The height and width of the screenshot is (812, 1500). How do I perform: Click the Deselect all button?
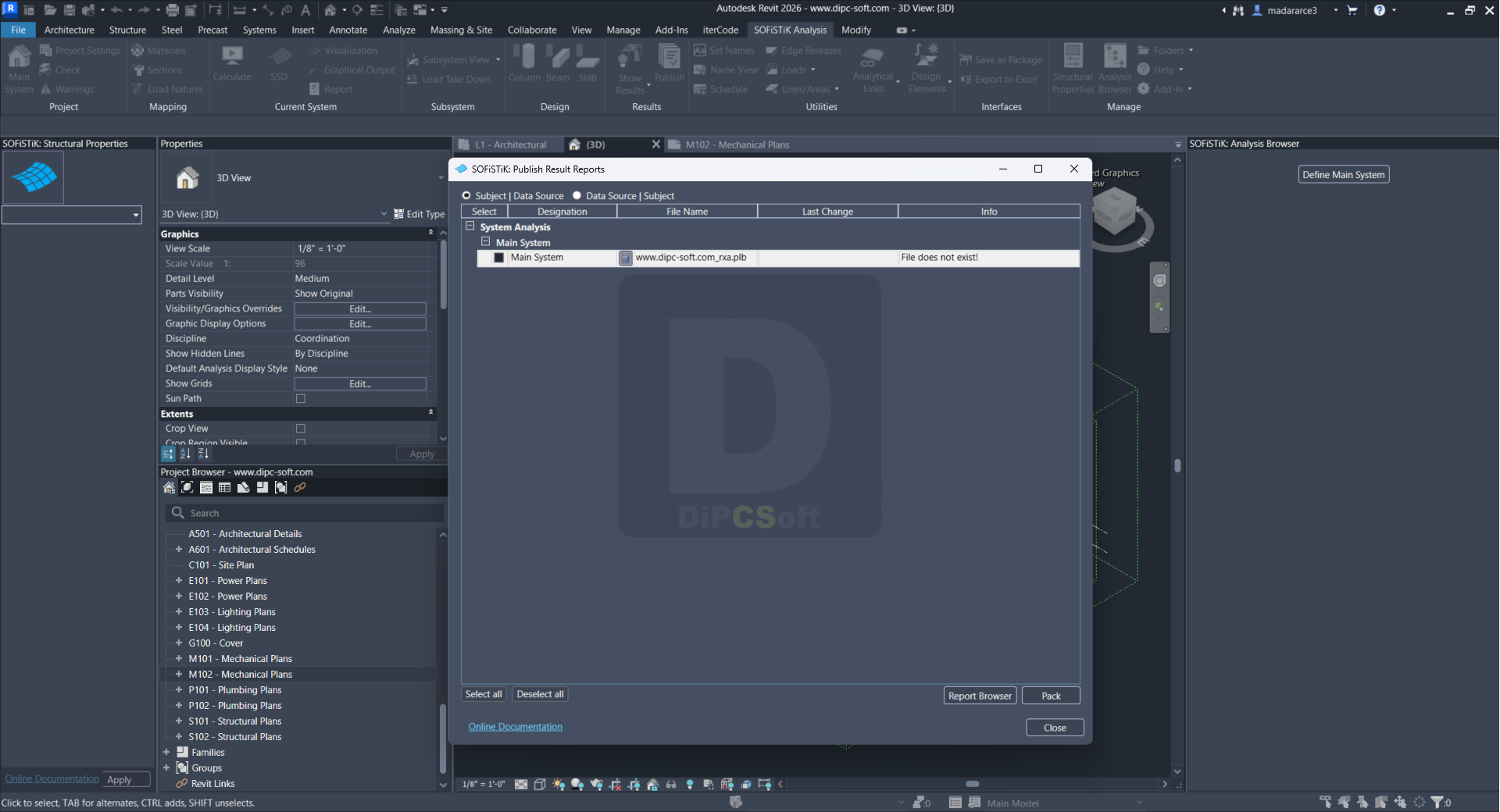click(x=540, y=694)
